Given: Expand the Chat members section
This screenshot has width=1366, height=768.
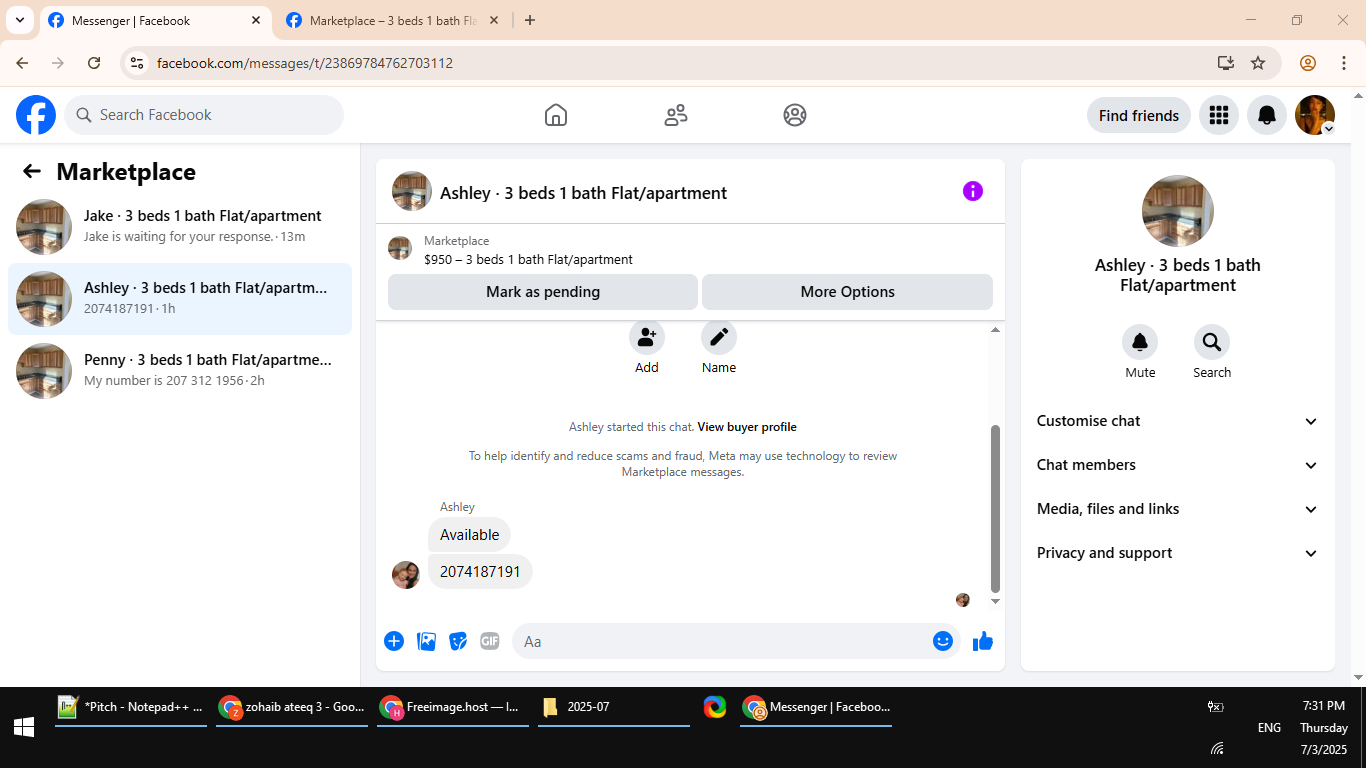Looking at the screenshot, I should click(x=1178, y=465).
